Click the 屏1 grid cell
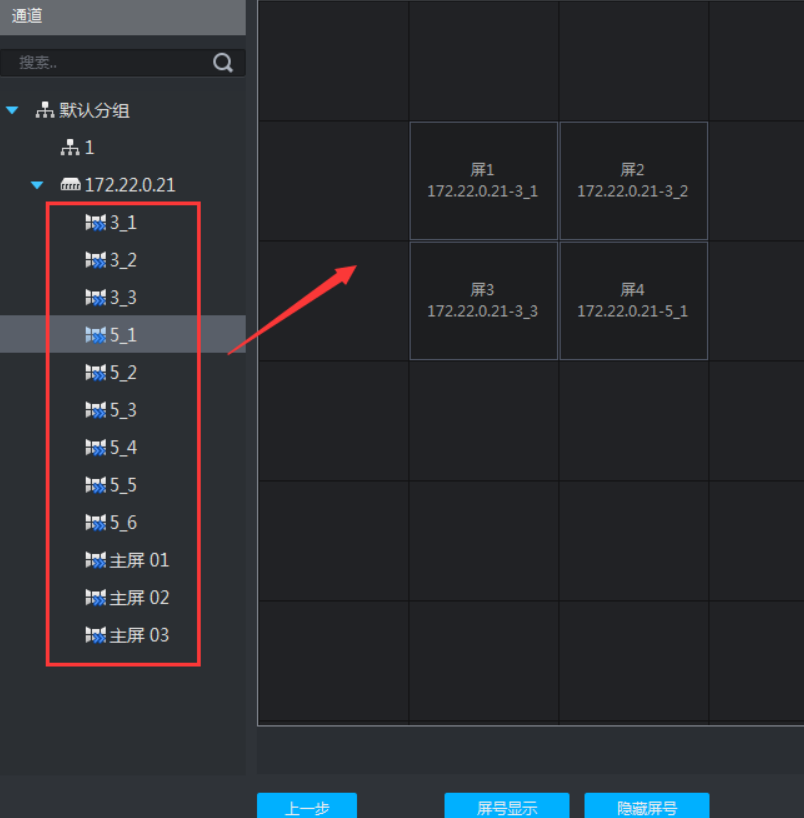This screenshot has height=818, width=804. [x=483, y=181]
